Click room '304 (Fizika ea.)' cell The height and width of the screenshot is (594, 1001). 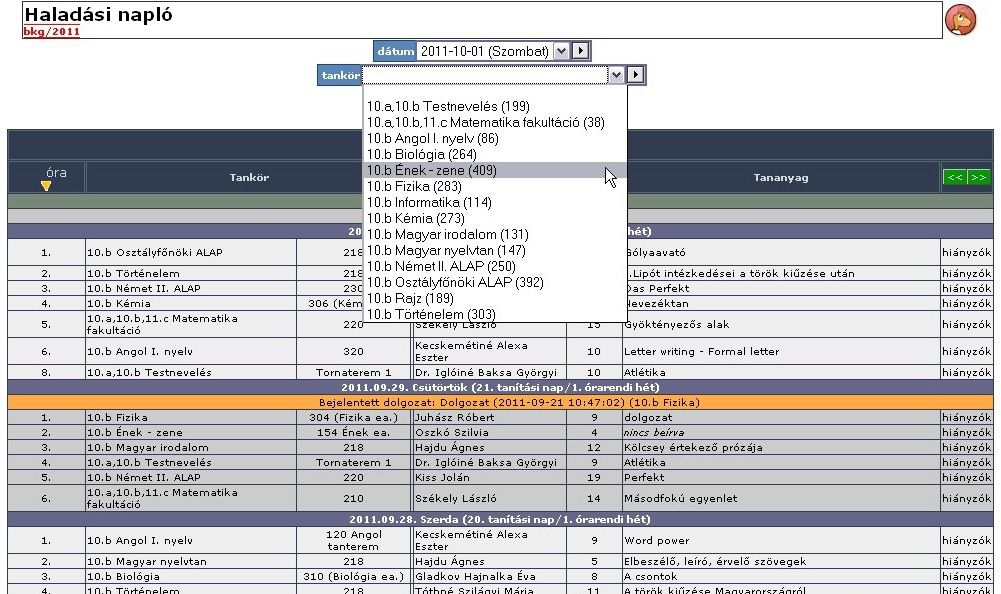(353, 417)
